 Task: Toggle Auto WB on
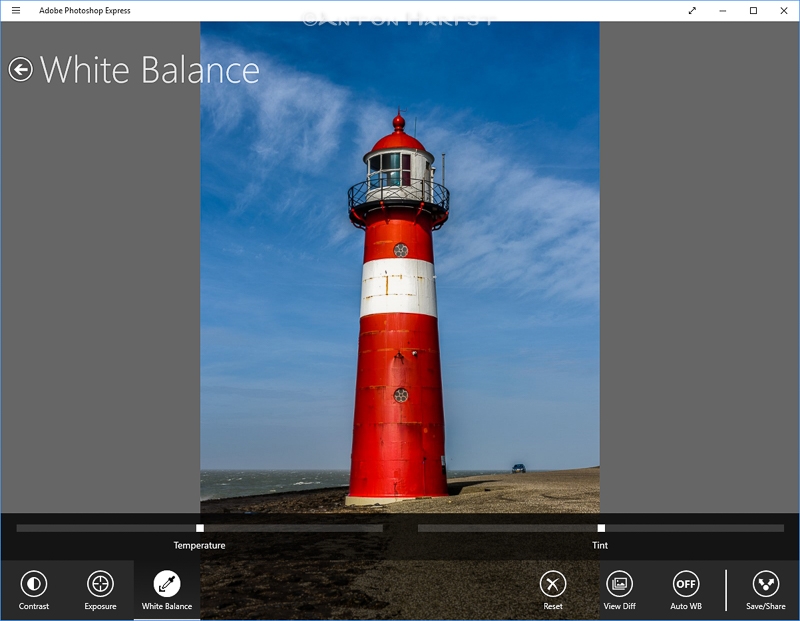(x=686, y=584)
